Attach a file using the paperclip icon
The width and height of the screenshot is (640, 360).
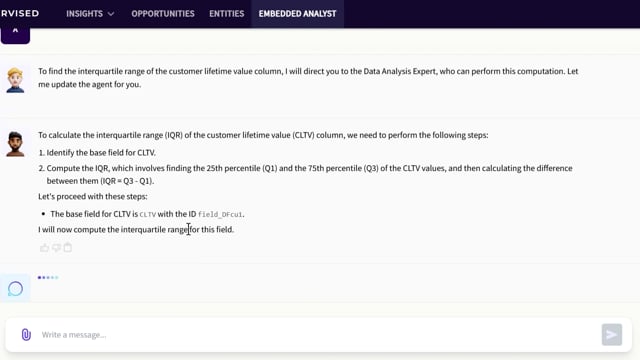(26, 335)
